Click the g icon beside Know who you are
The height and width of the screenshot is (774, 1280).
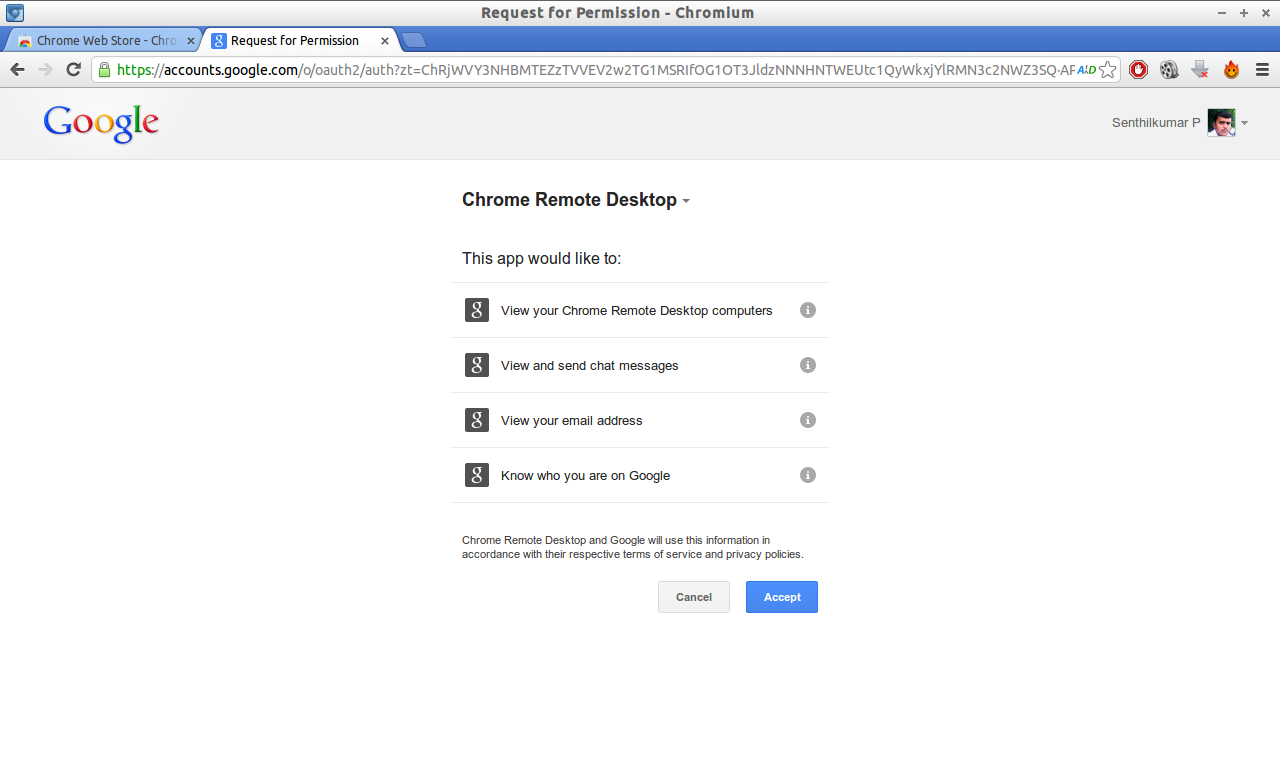[477, 475]
